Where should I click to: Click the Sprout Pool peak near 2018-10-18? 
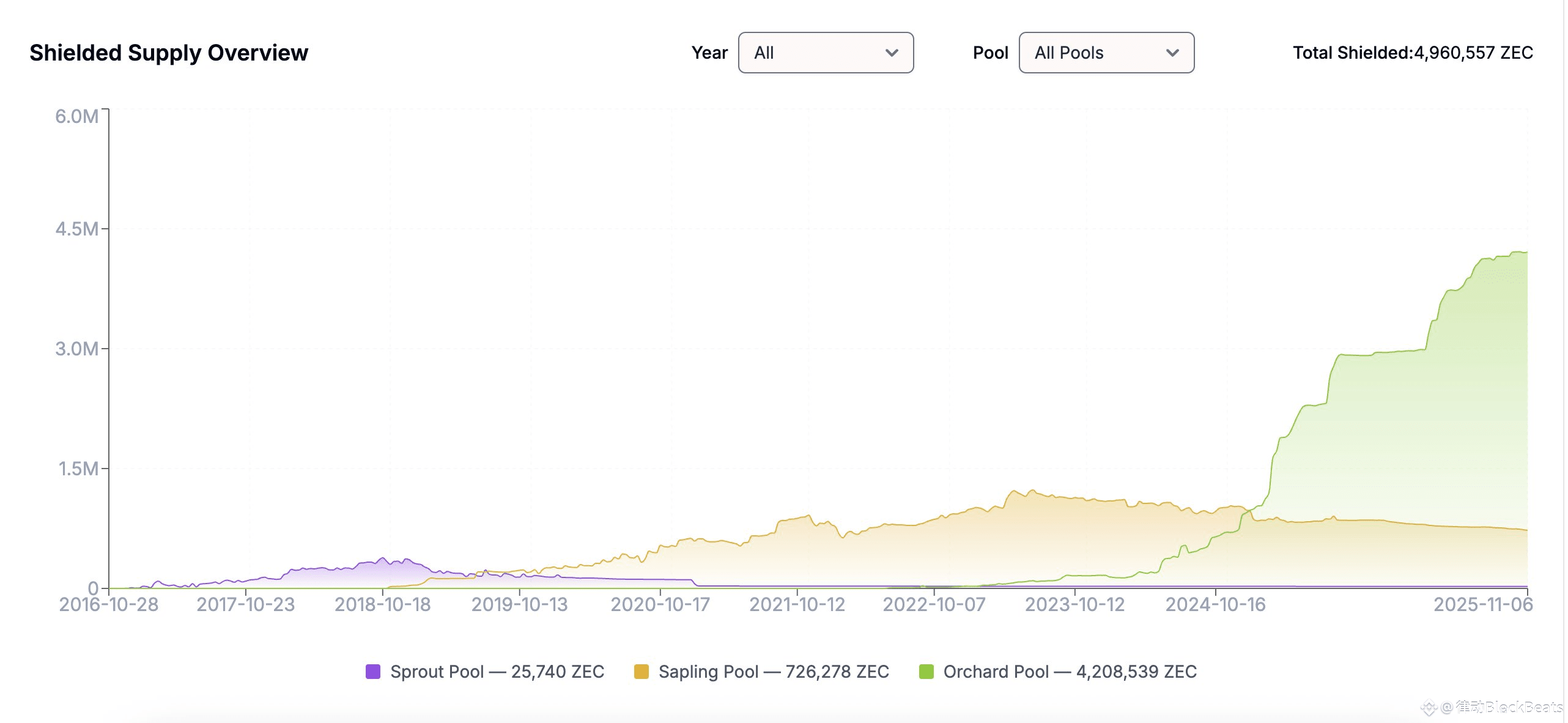pos(383,558)
